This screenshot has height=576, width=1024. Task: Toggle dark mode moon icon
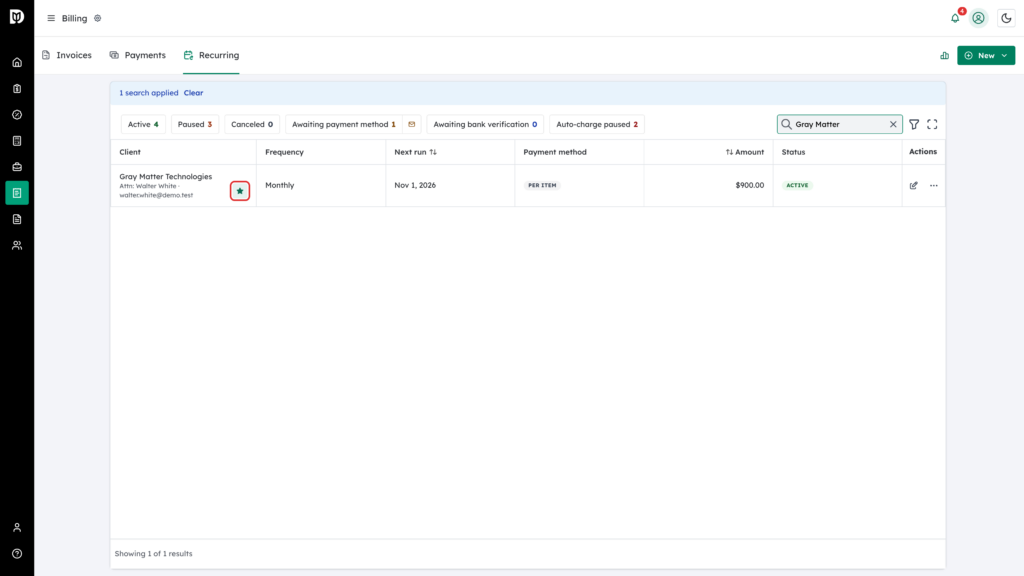[x=1006, y=18]
